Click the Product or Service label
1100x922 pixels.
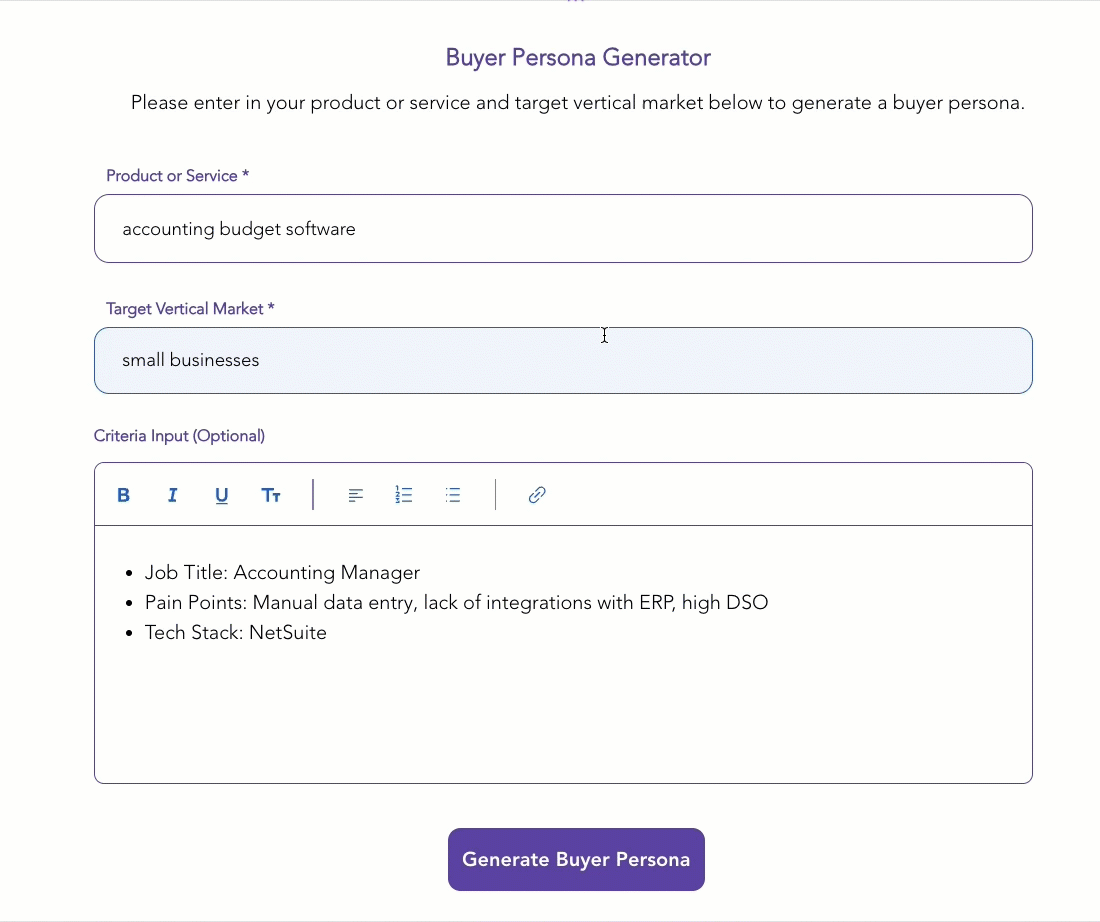click(177, 175)
